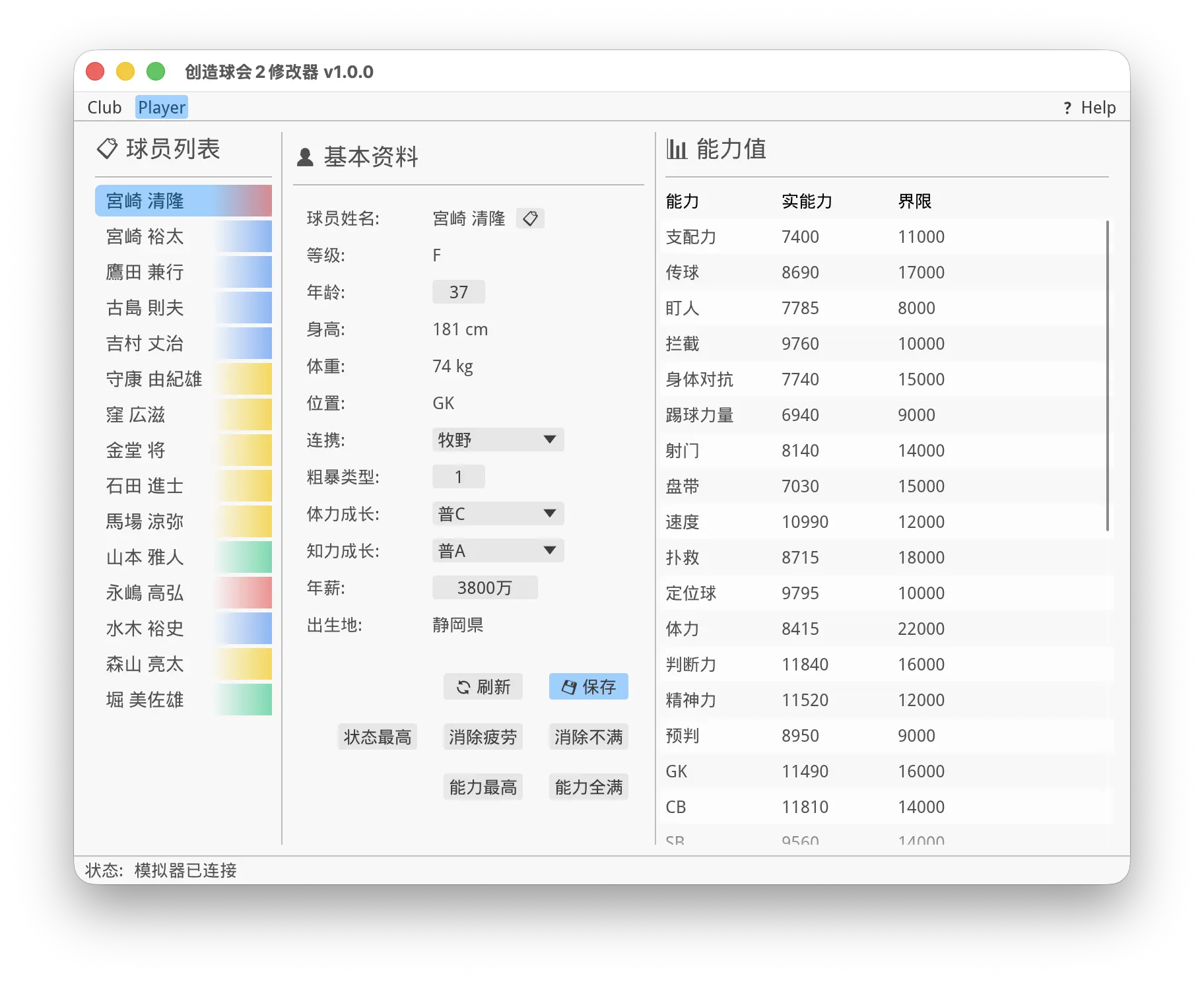The image size is (1204, 982).
Task: Click the 基本资料 person icon
Action: tap(305, 157)
